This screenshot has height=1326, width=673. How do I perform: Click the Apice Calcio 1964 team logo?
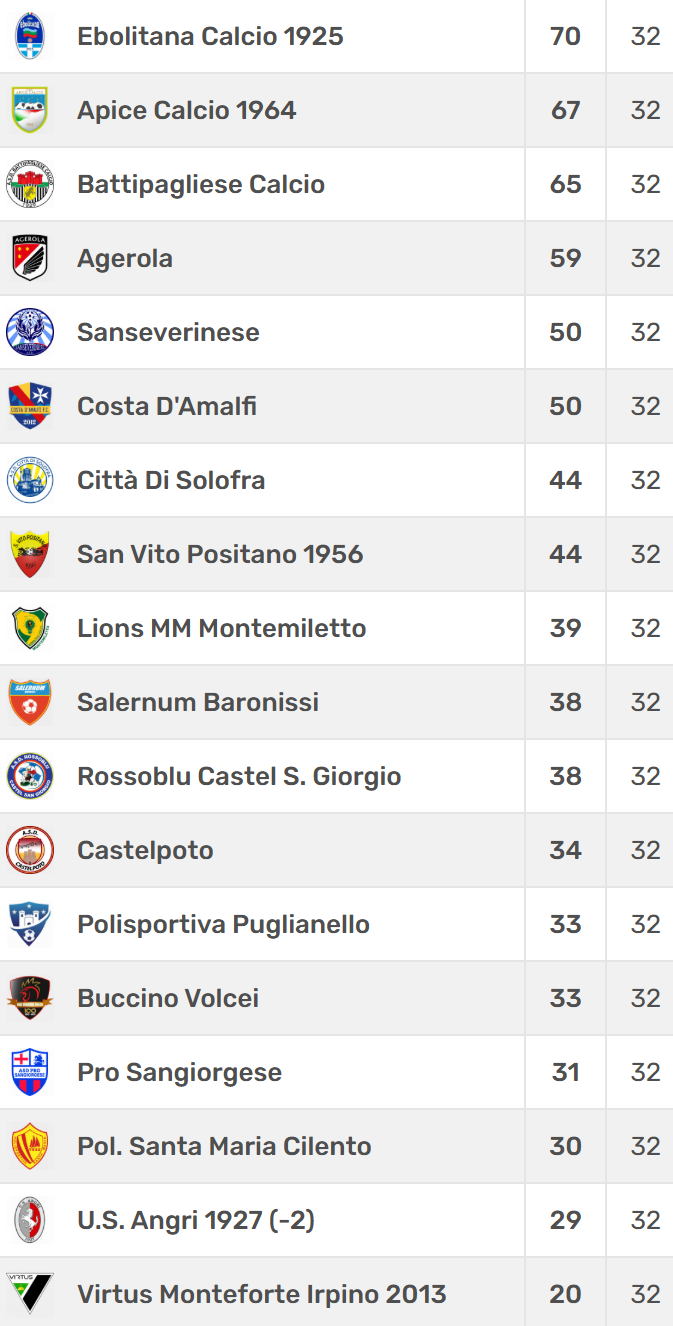pos(30,110)
